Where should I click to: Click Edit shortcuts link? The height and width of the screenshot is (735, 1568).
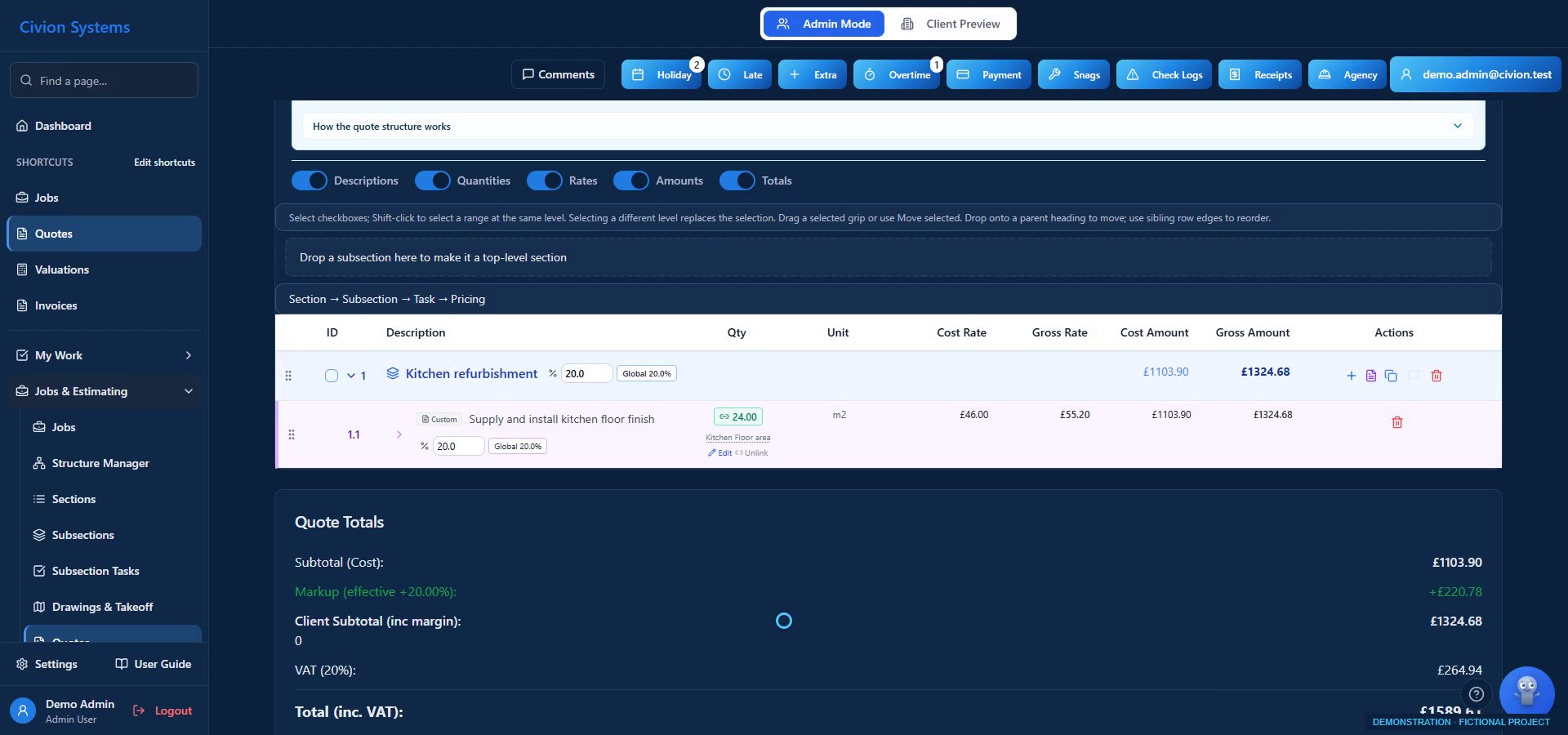(164, 163)
